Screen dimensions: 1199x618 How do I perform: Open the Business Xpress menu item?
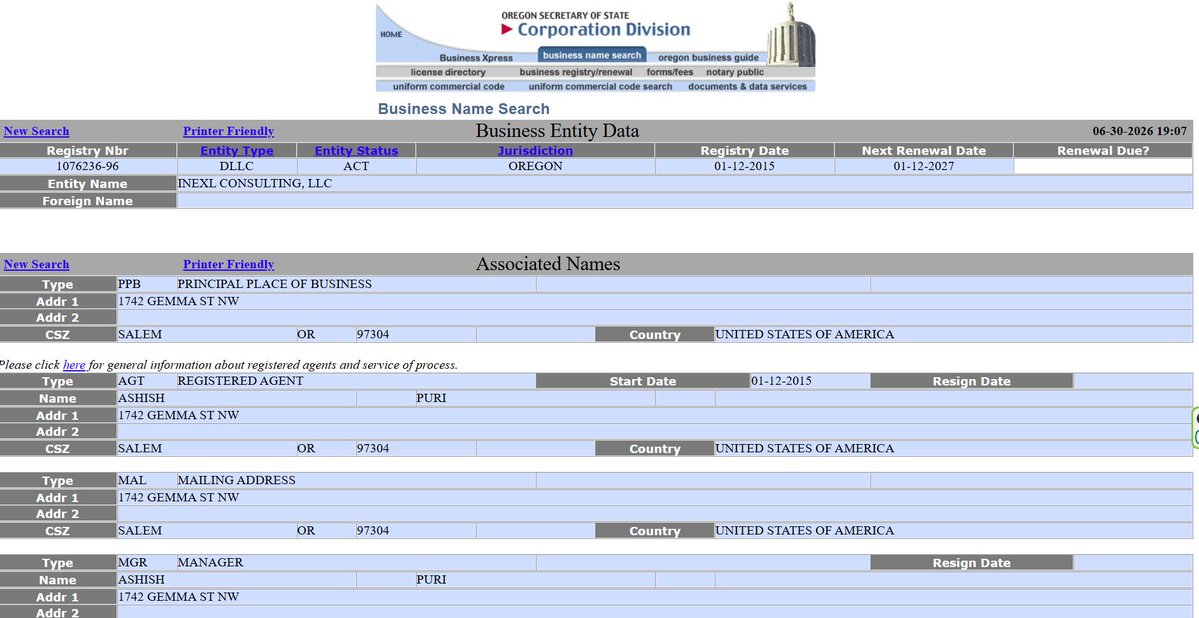pyautogui.click(x=476, y=57)
